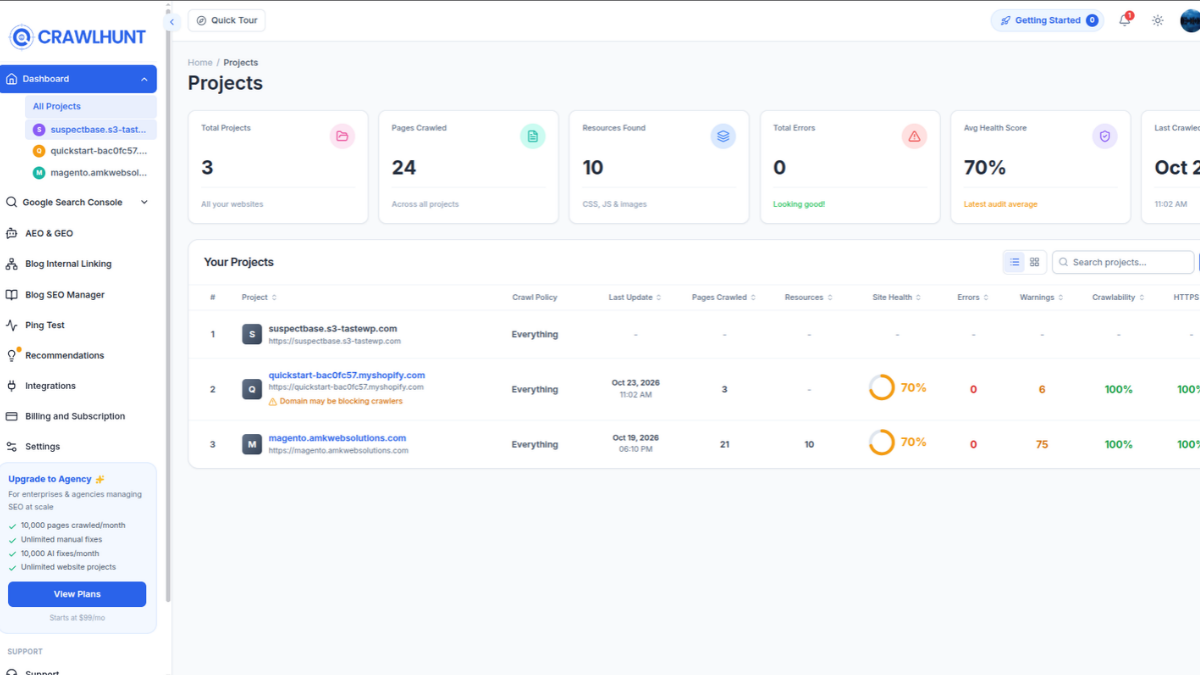Click the Recommendations lightbulb icon
Viewport: 1200px width, 675px height.
point(12,355)
